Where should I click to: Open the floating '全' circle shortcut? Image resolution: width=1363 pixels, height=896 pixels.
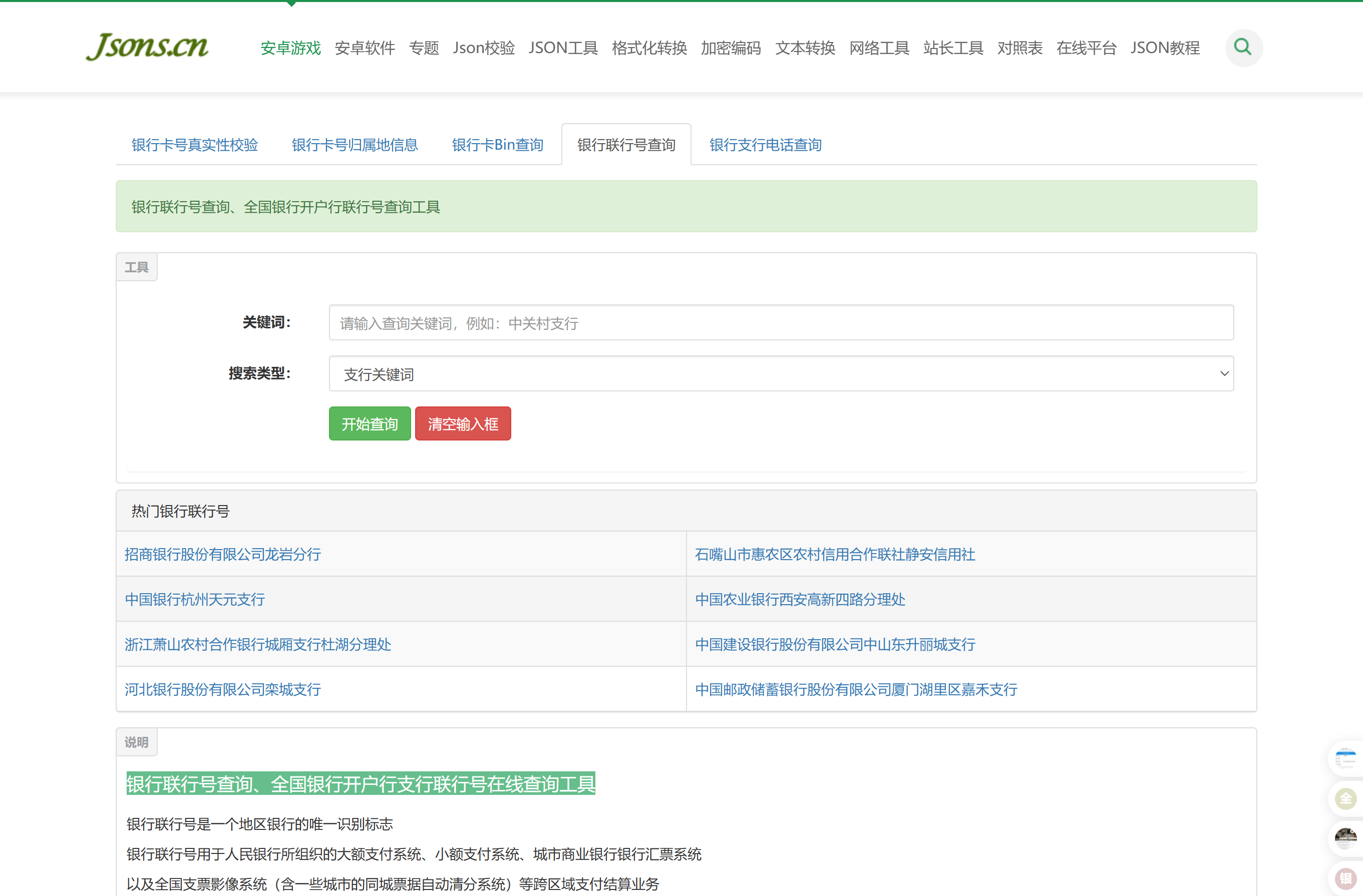[x=1345, y=798]
